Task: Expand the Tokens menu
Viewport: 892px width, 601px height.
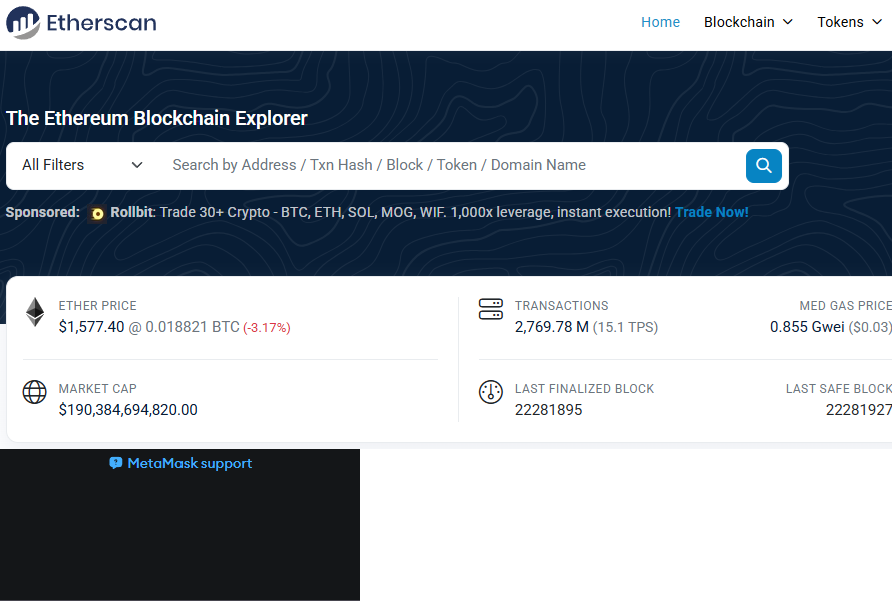Action: coord(849,22)
